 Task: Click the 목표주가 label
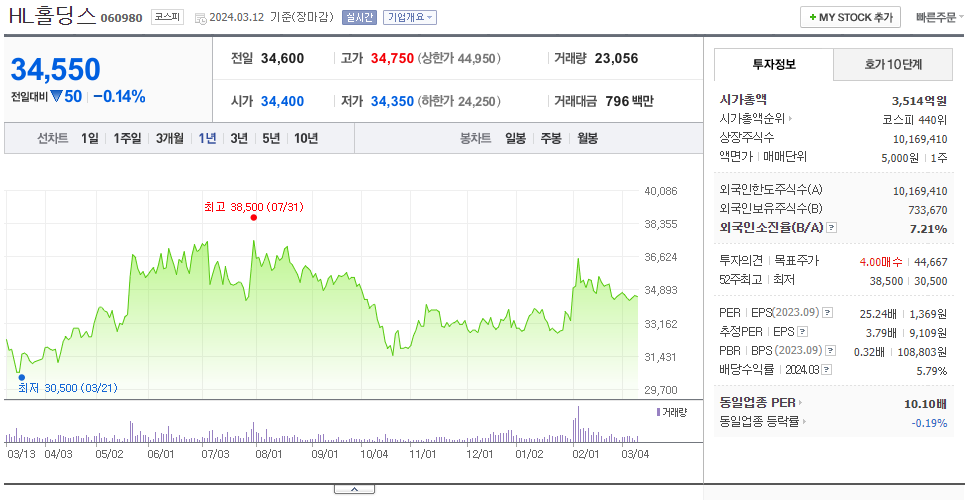796,261
